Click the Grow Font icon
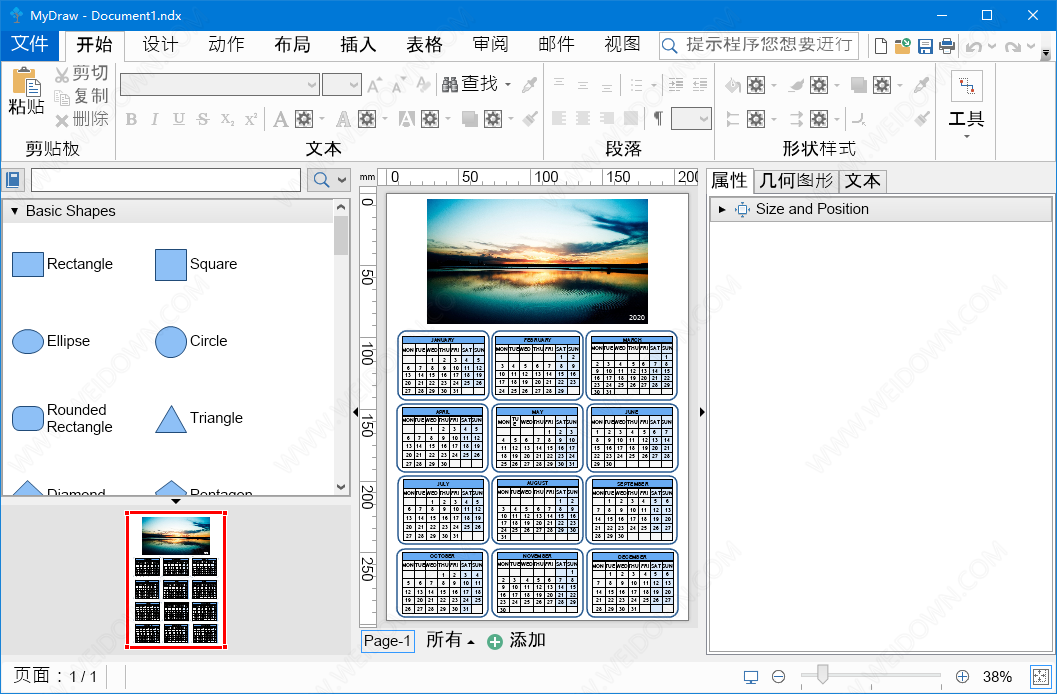Image resolution: width=1057 pixels, height=694 pixels. tap(374, 85)
